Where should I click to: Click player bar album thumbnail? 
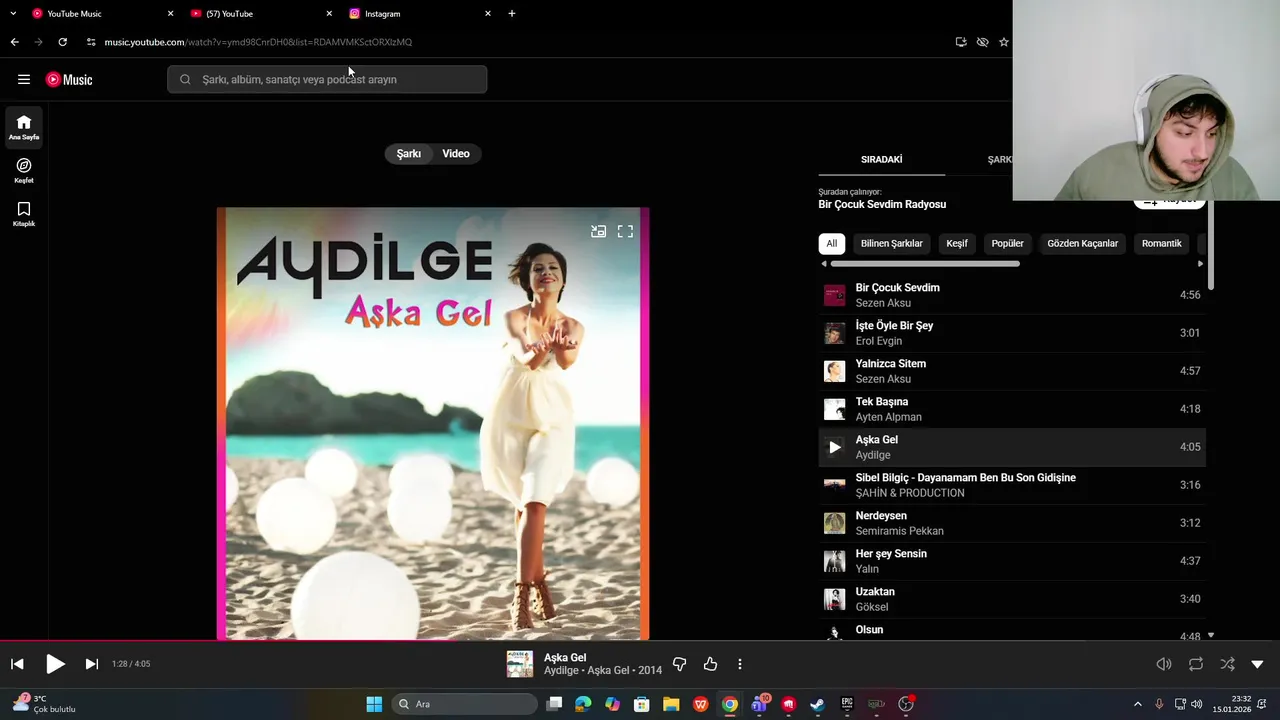tap(520, 664)
